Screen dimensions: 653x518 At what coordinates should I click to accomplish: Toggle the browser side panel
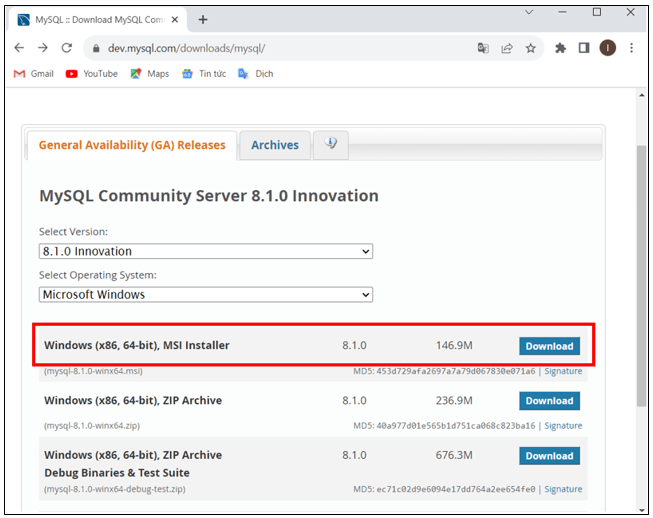click(x=584, y=47)
